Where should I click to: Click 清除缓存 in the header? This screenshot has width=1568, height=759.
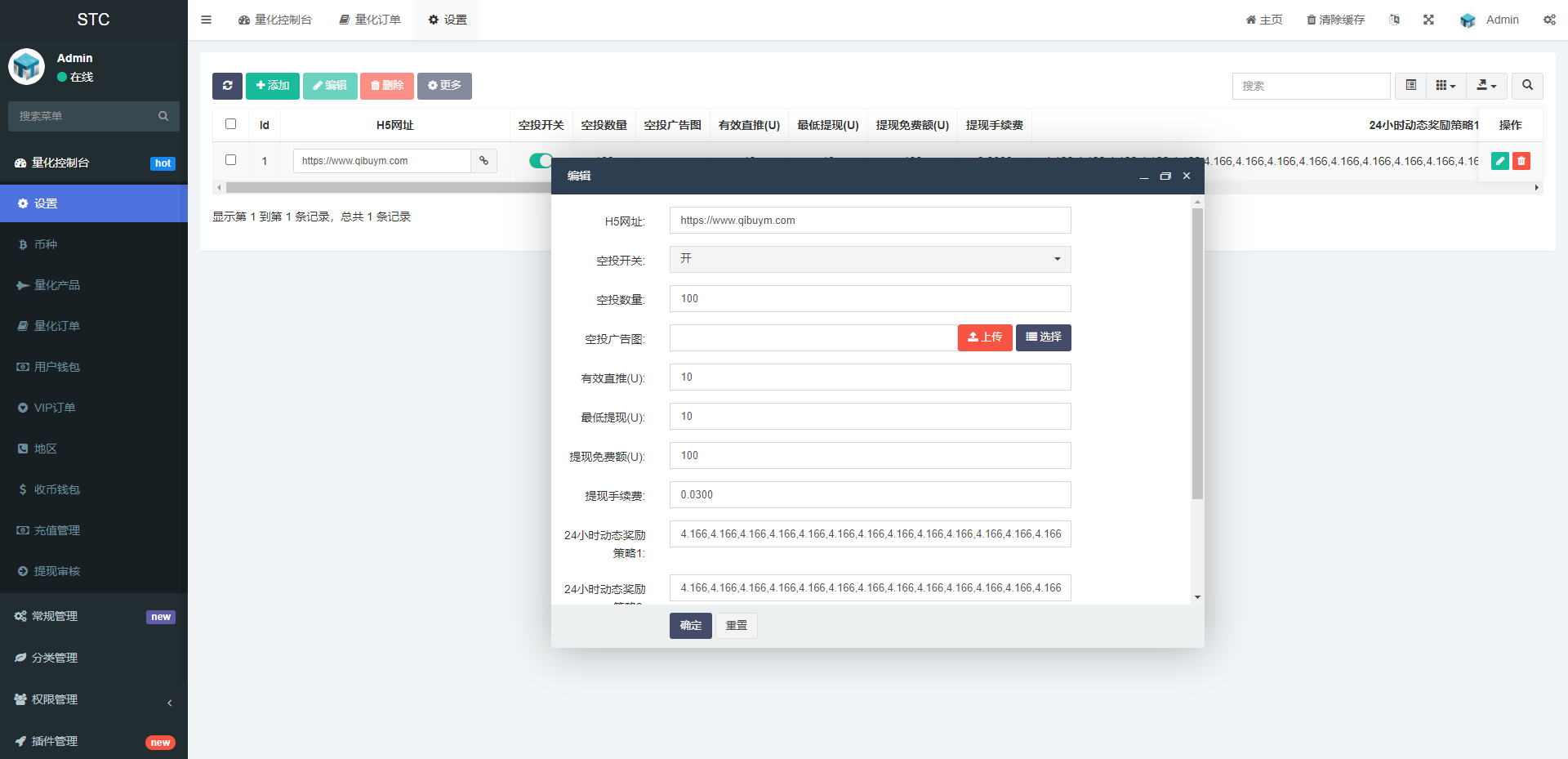(1336, 20)
